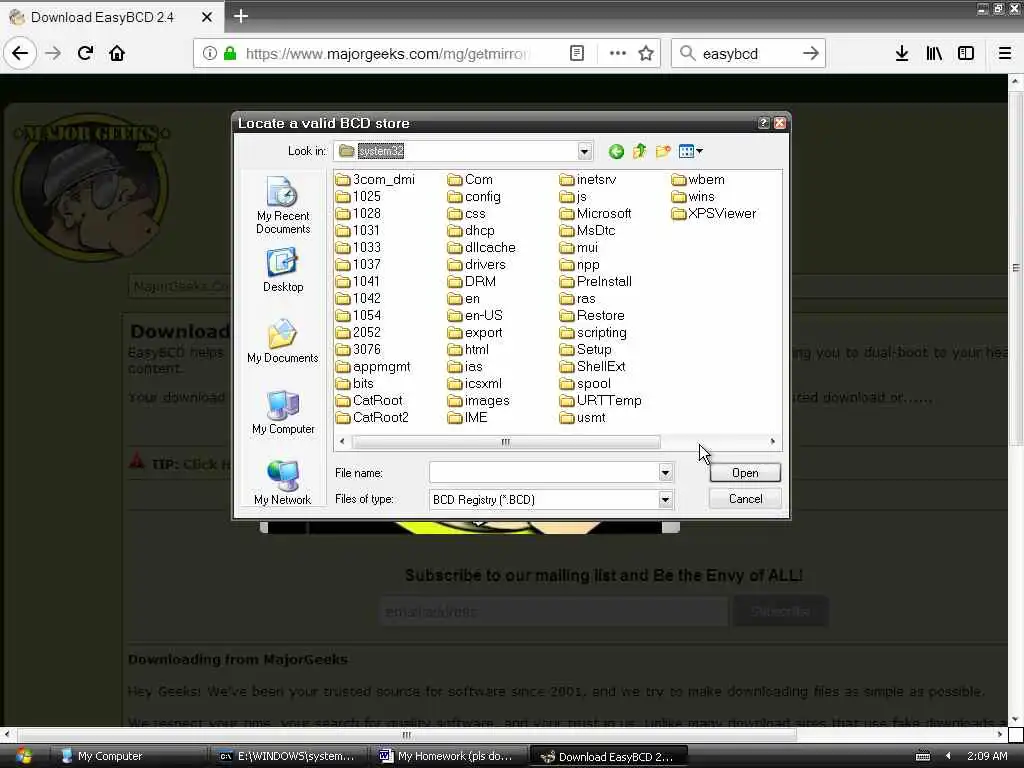Click the File name input field
The image size is (1024, 768).
point(543,472)
